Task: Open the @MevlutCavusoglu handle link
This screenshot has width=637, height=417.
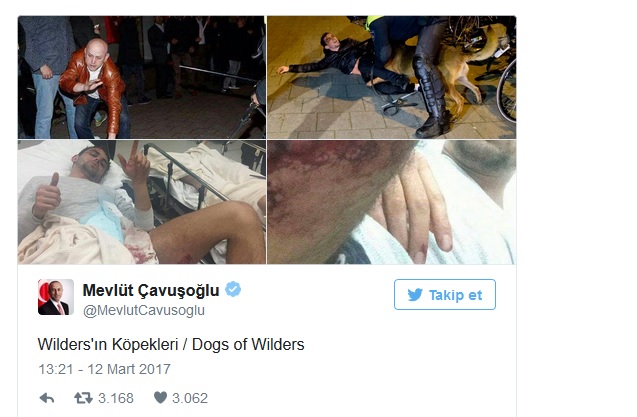Action: pos(144,311)
